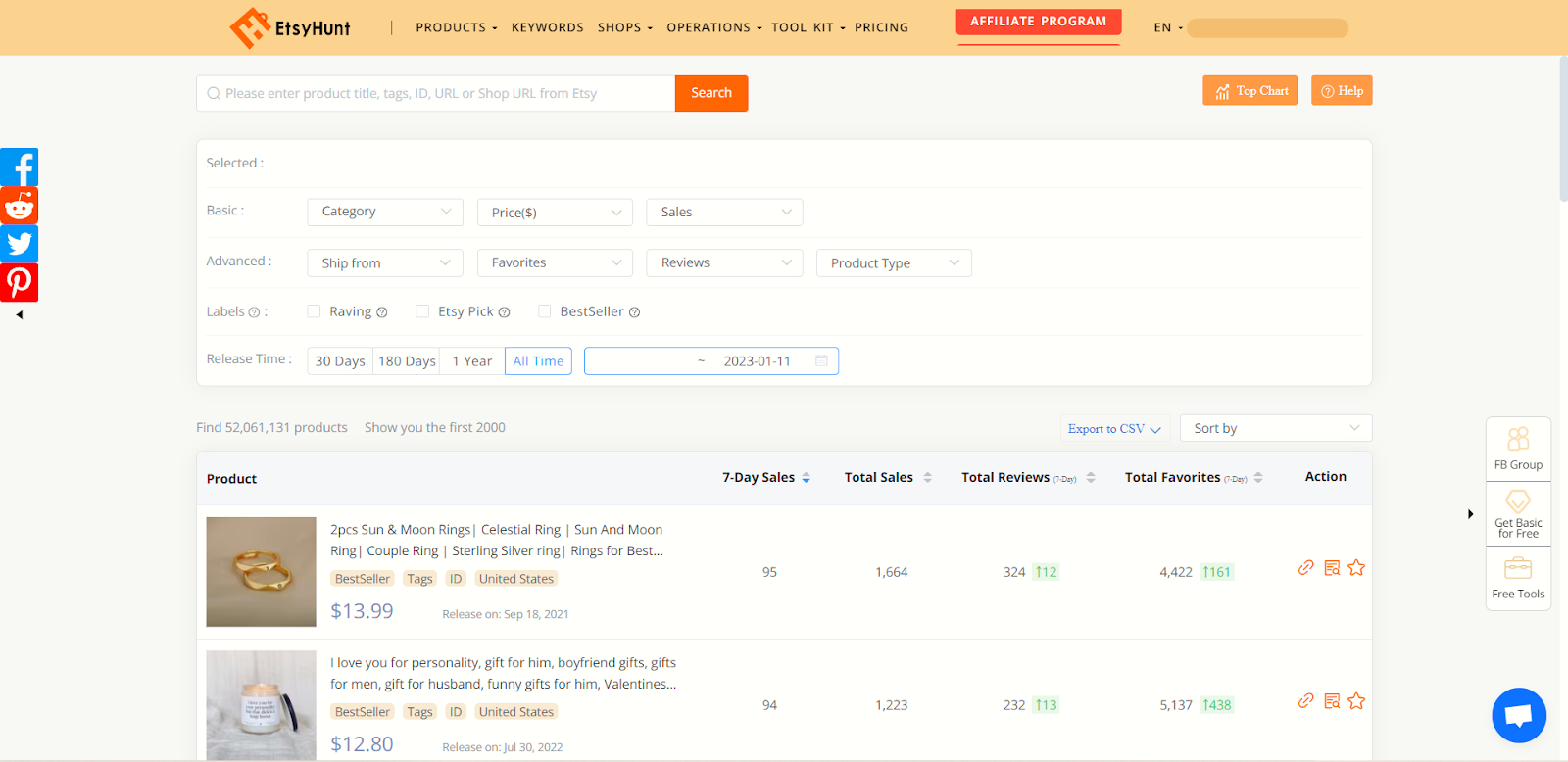Image resolution: width=1568 pixels, height=762 pixels.
Task: Select All Time release time
Action: click(x=538, y=361)
